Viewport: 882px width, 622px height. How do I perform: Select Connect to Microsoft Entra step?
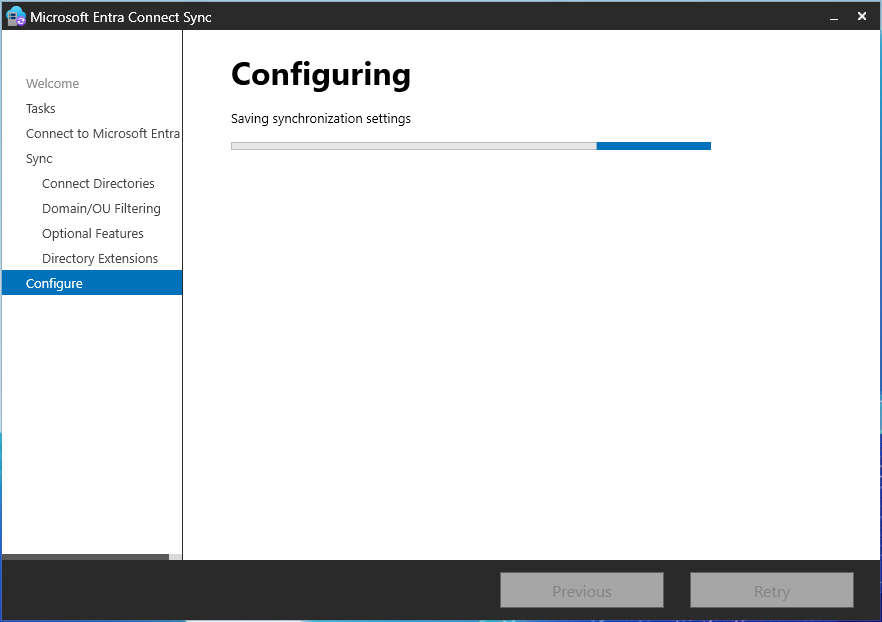[103, 133]
